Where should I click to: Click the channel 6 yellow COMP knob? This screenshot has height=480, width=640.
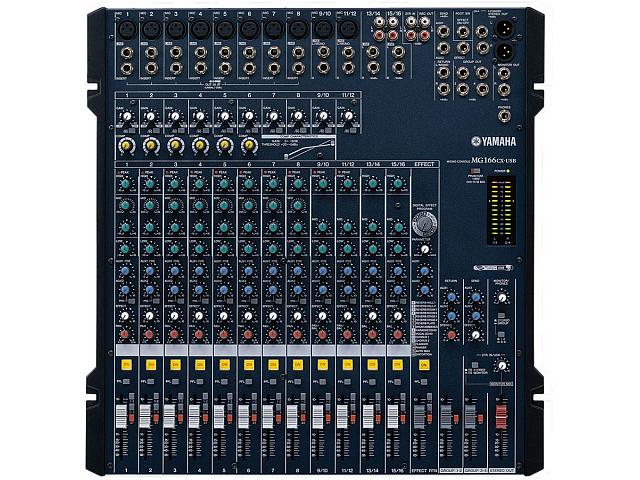[248, 145]
